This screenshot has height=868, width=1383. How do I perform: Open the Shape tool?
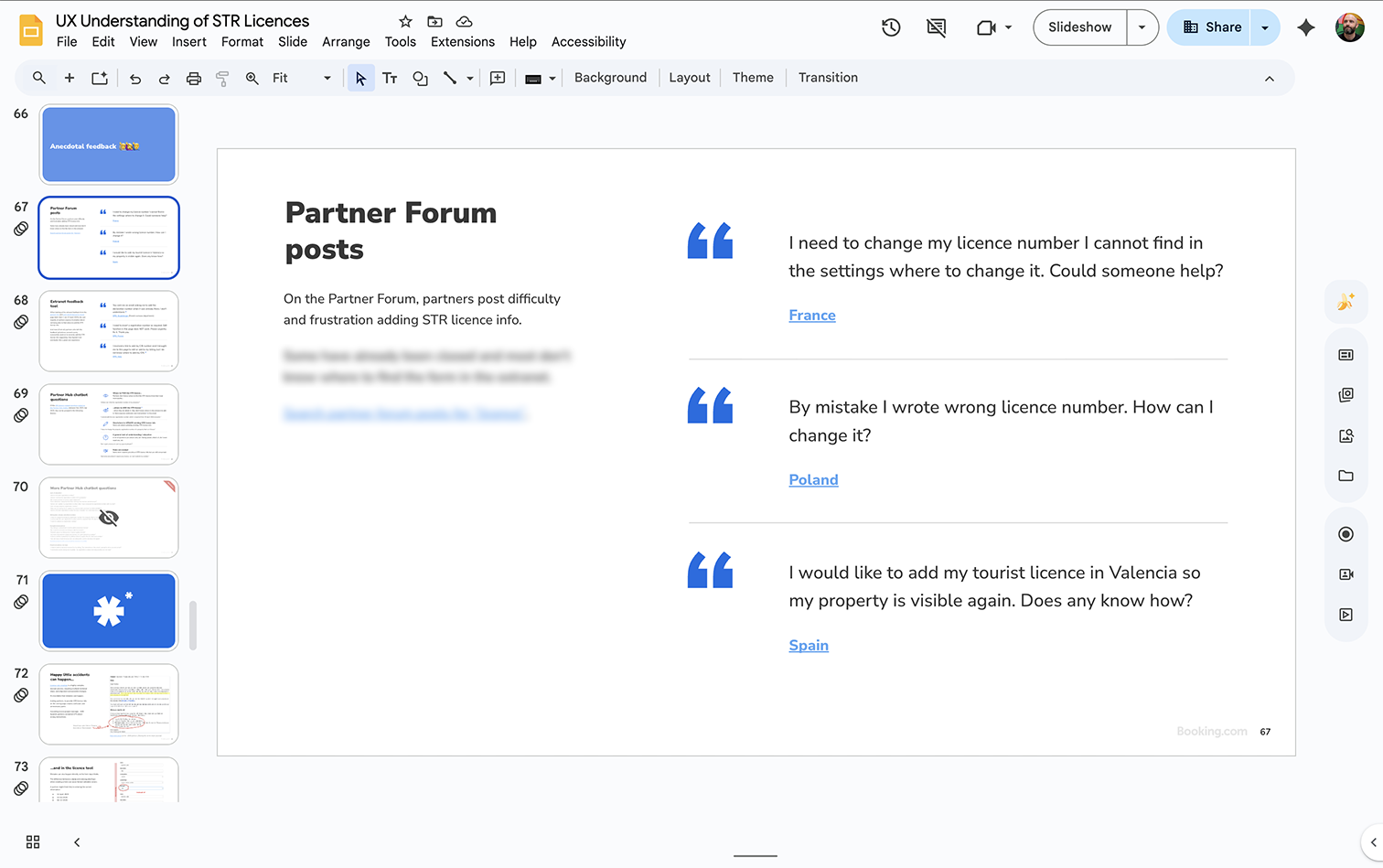point(420,78)
